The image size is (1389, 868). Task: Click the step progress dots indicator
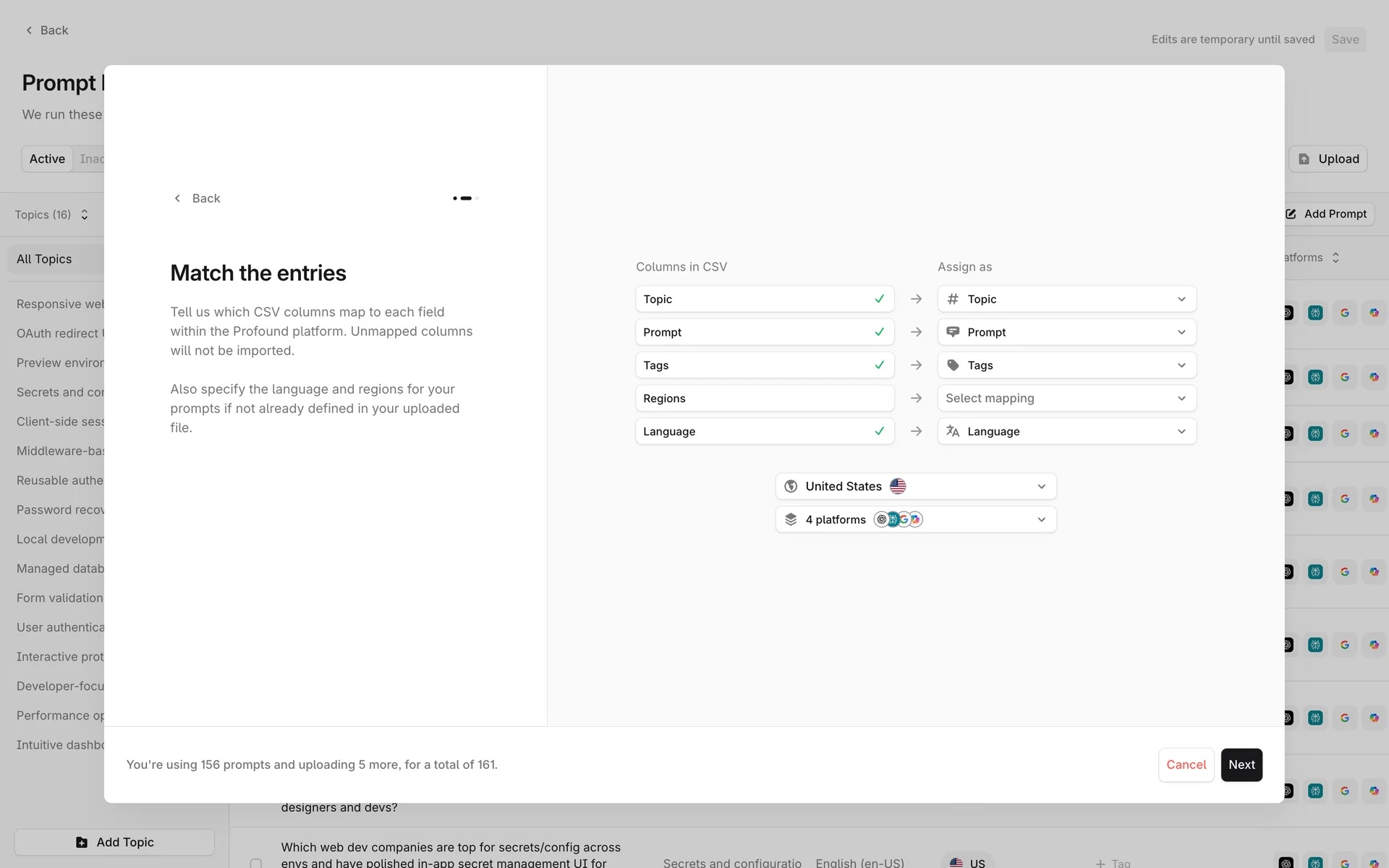pyautogui.click(x=466, y=198)
